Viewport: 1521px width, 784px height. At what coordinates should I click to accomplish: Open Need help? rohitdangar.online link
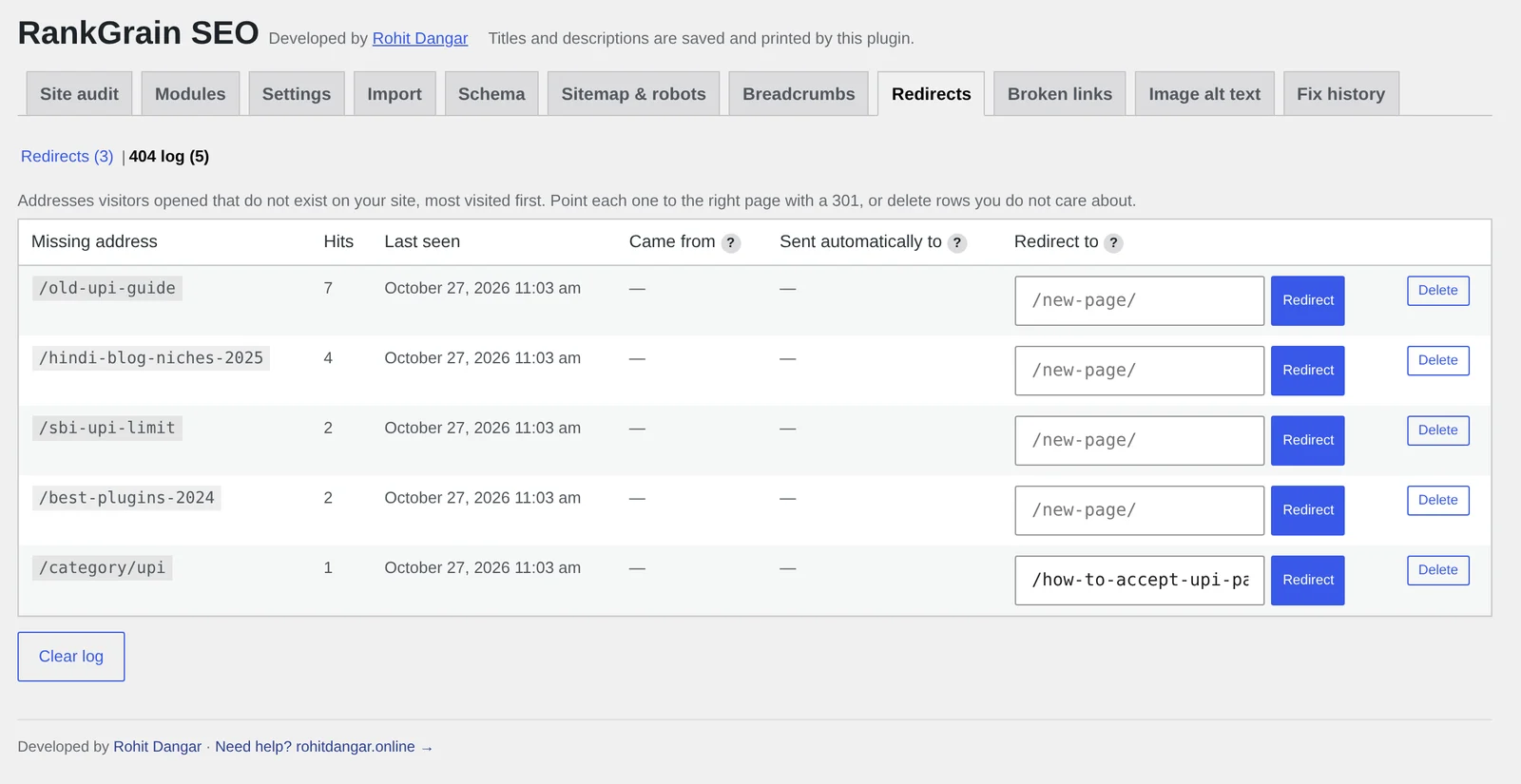324,747
